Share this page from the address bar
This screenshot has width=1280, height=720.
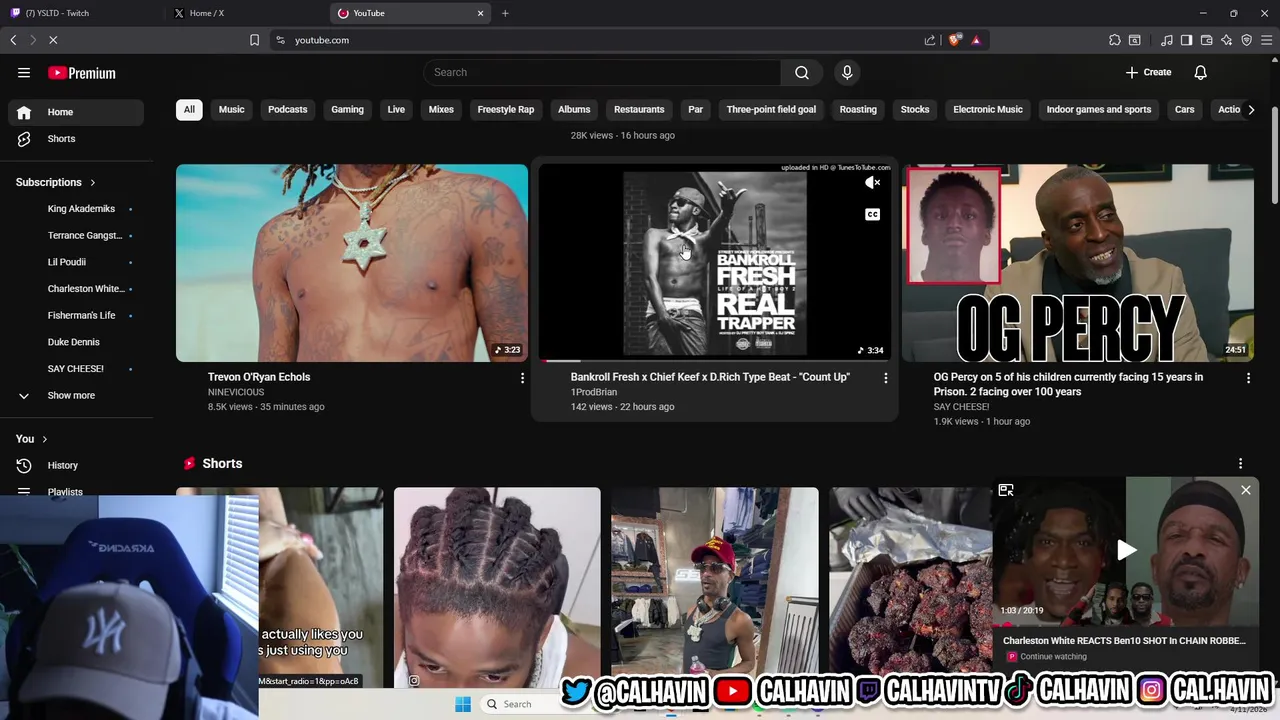[930, 40]
